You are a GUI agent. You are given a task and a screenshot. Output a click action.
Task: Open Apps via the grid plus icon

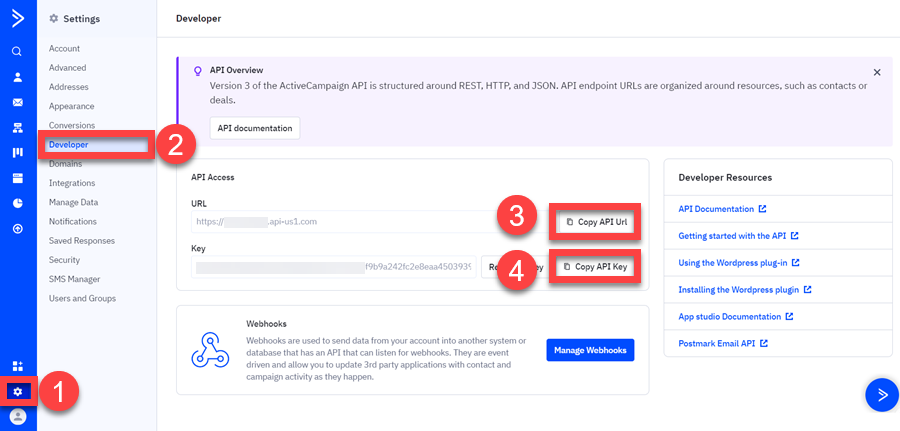coord(18,366)
